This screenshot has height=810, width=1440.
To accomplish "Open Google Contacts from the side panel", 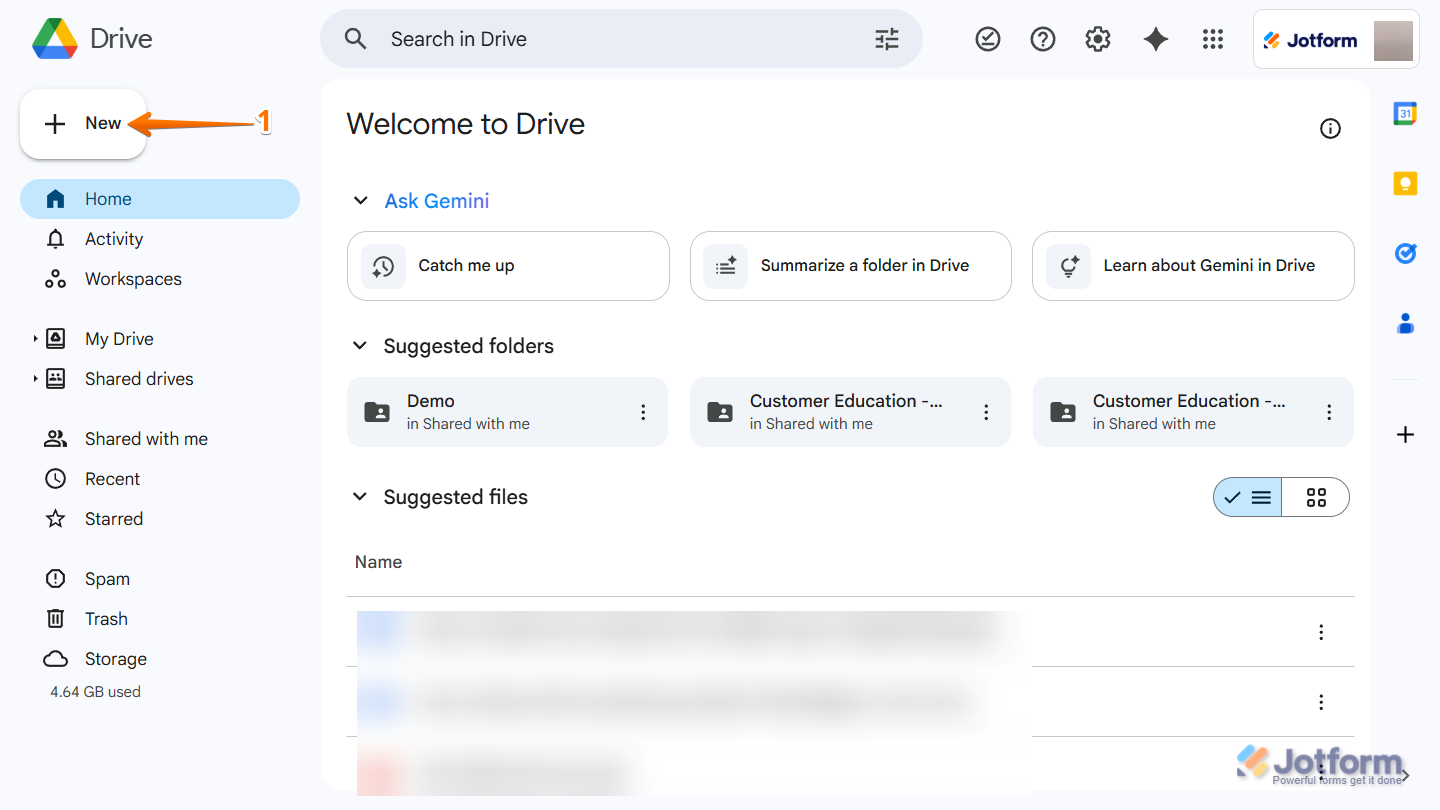I will pos(1405,323).
